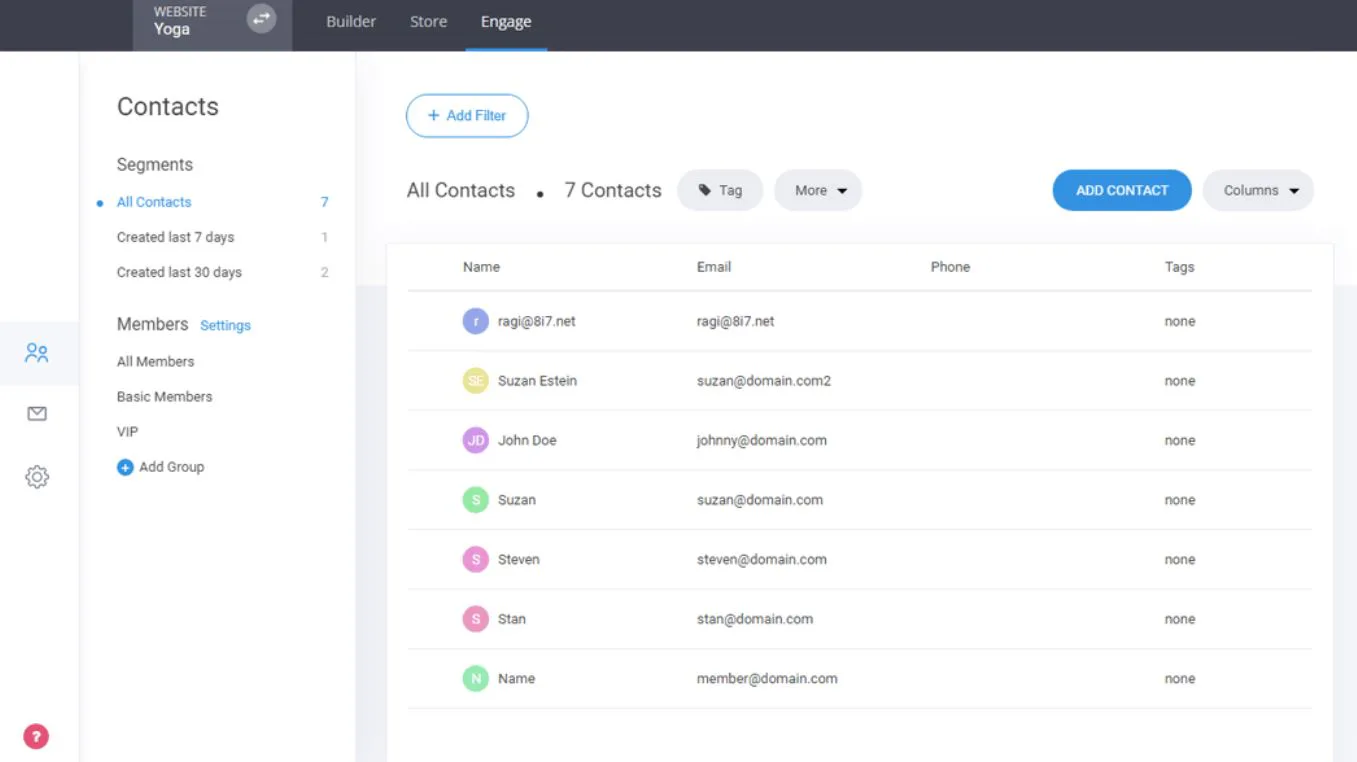Click the plus icon beside Add Group
Viewport: 1357px width, 762px height.
(x=125, y=467)
